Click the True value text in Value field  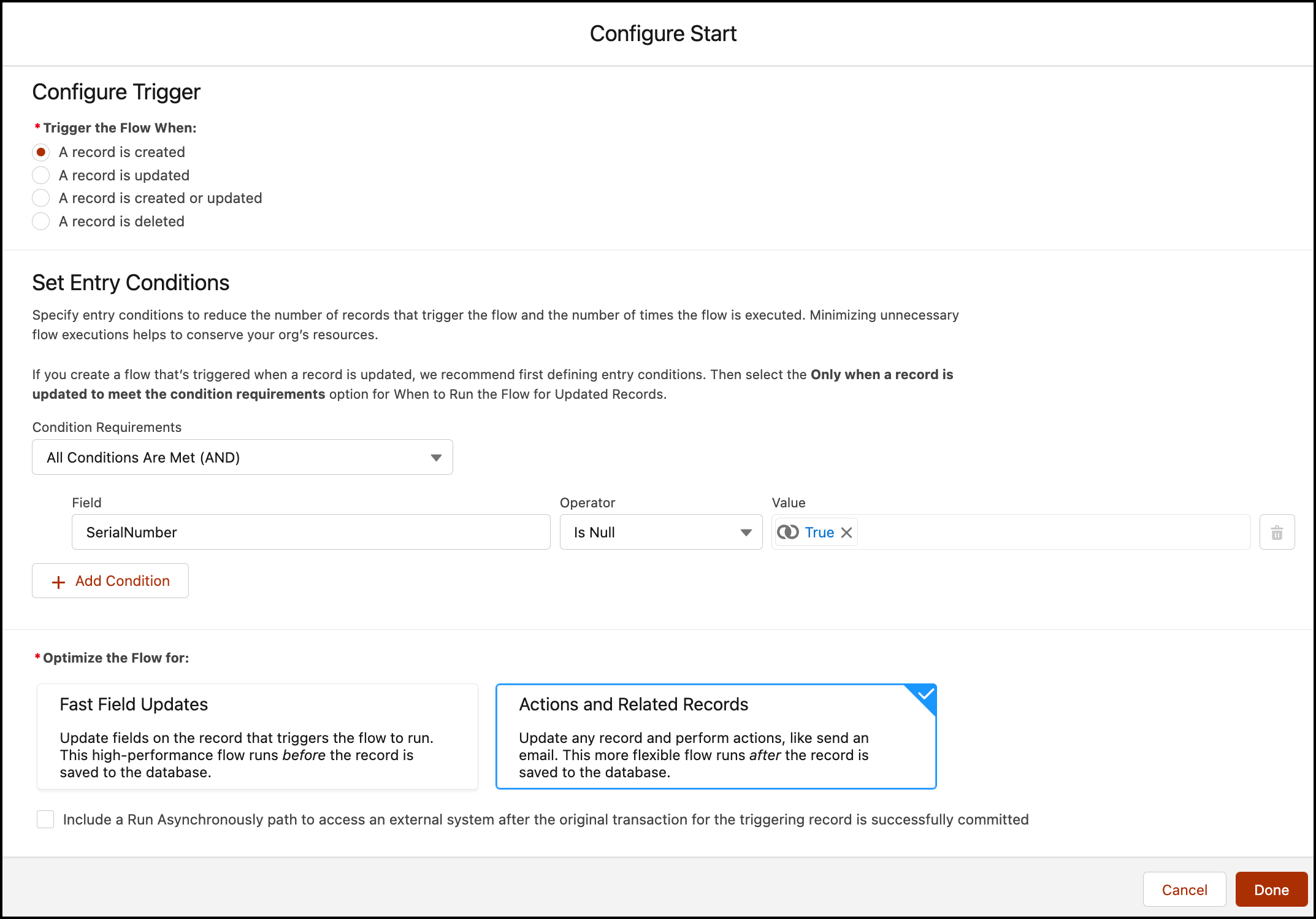(x=819, y=533)
